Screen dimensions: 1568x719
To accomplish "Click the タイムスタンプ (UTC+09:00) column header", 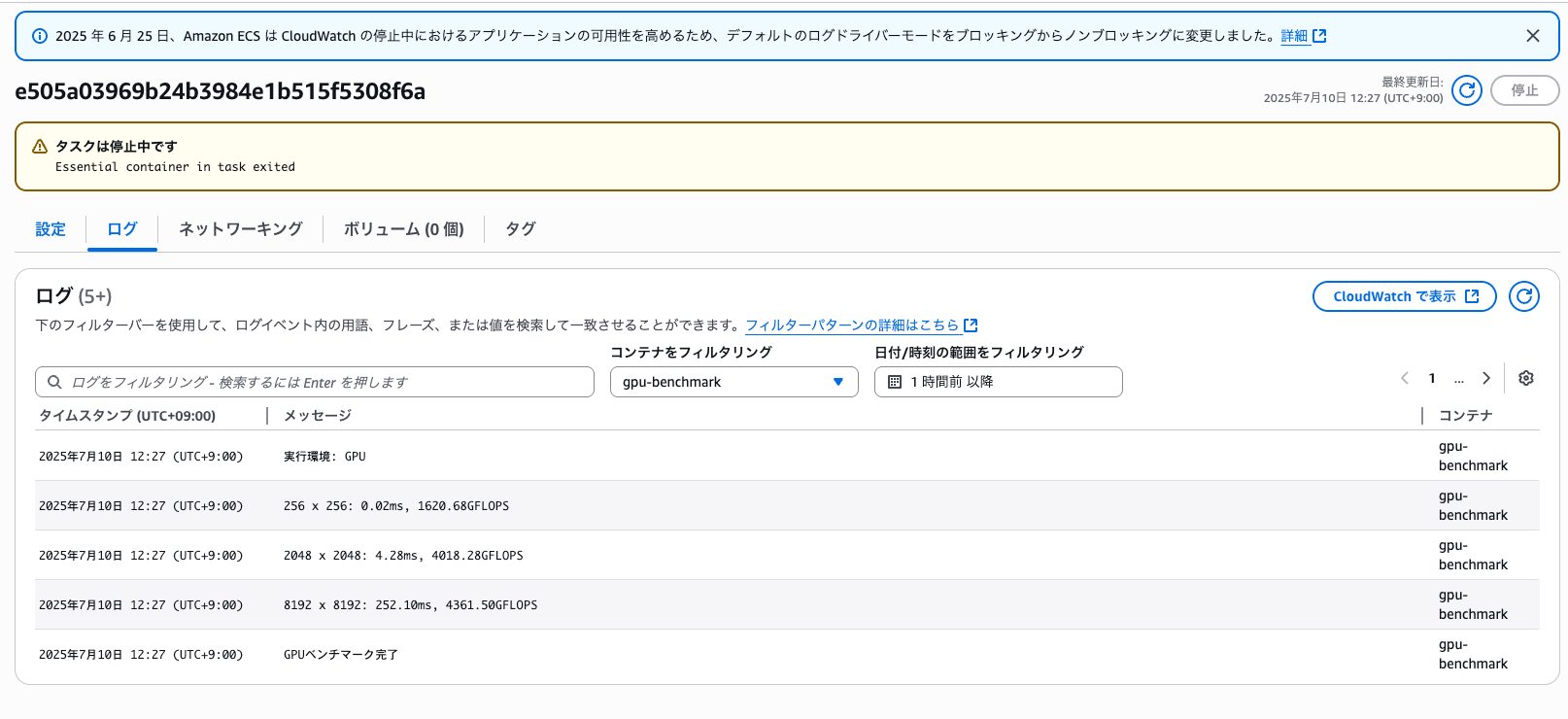I will [x=127, y=416].
